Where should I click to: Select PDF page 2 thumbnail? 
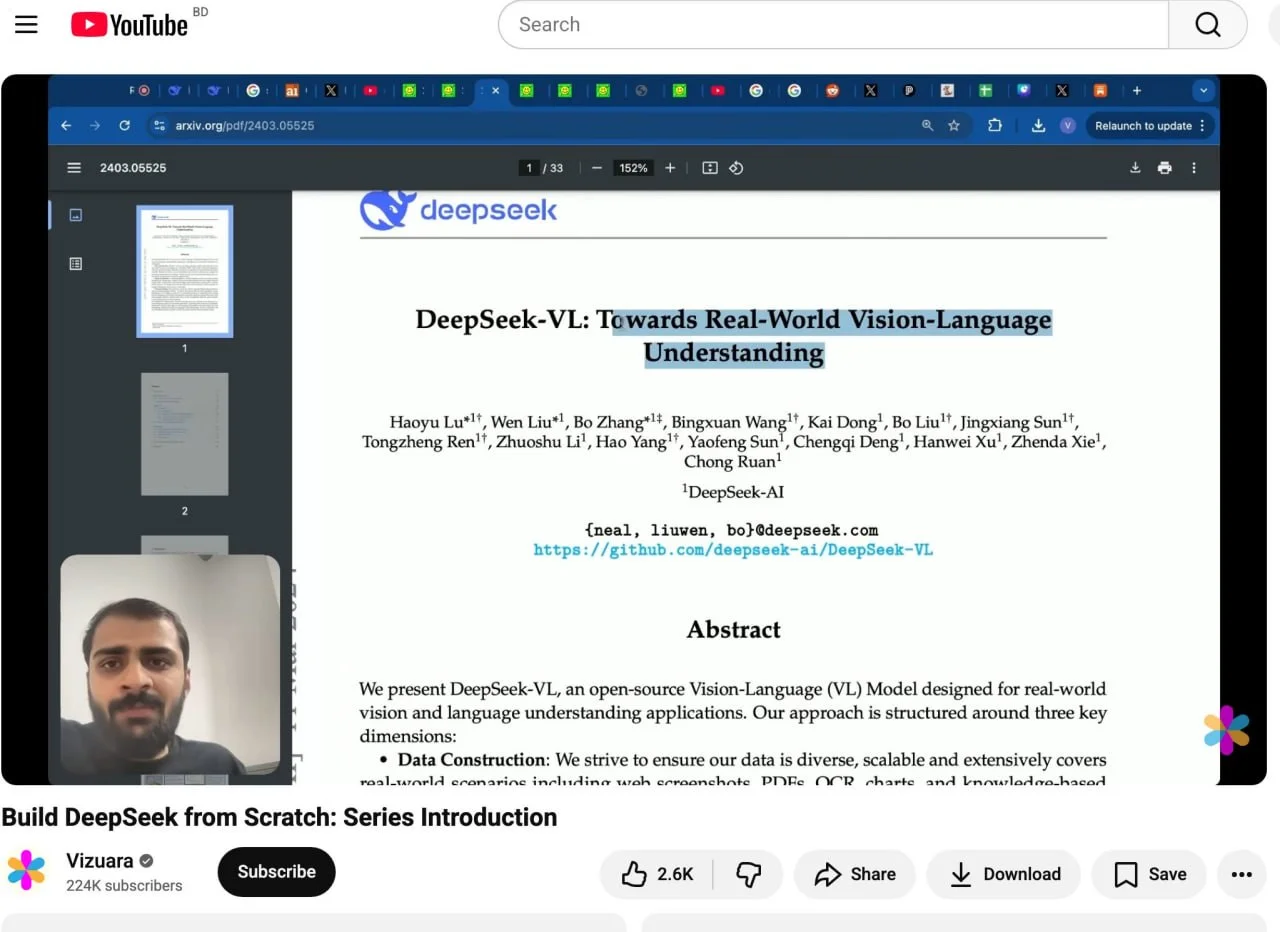coord(184,434)
